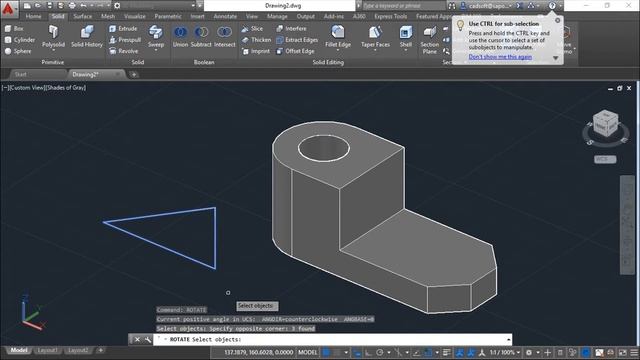Viewport: 640px width, 360px height.
Task: Add a new drawing tab with plus button
Action: tap(133, 74)
